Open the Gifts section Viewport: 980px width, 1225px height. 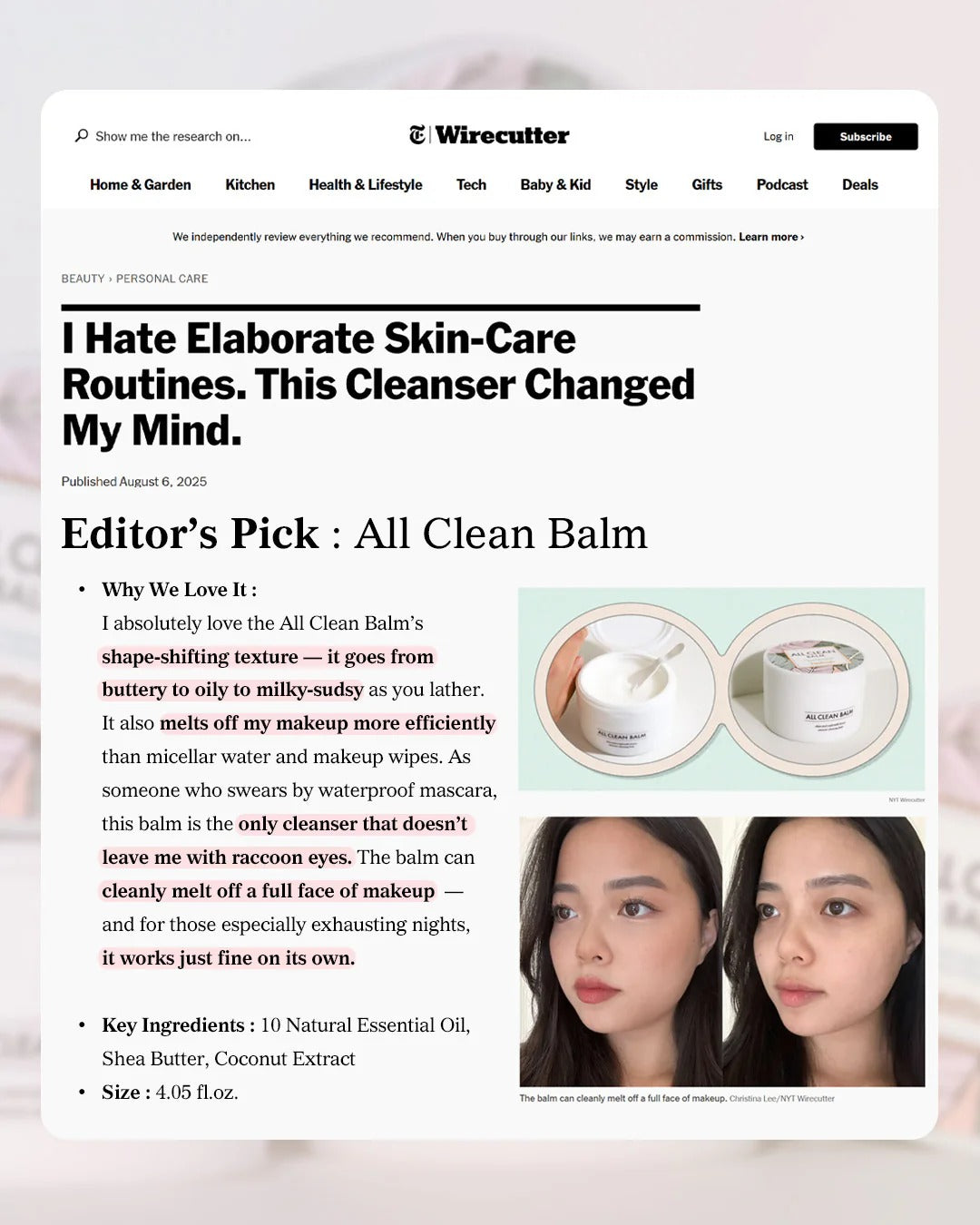point(707,184)
